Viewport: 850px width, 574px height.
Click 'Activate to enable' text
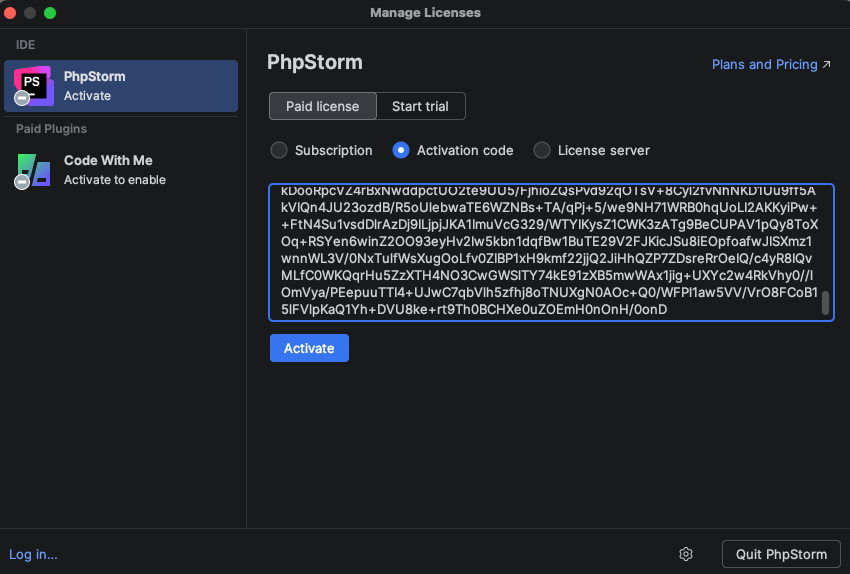115,180
